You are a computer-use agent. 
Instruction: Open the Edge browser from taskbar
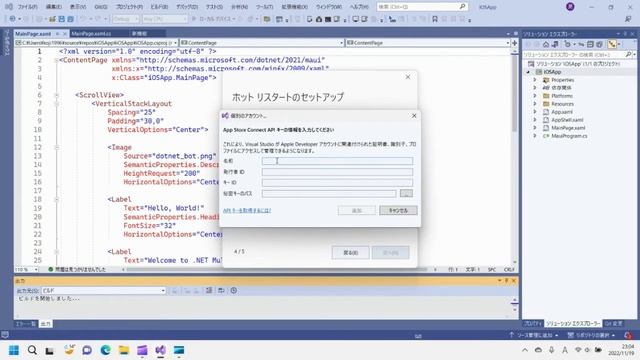(x=105, y=350)
